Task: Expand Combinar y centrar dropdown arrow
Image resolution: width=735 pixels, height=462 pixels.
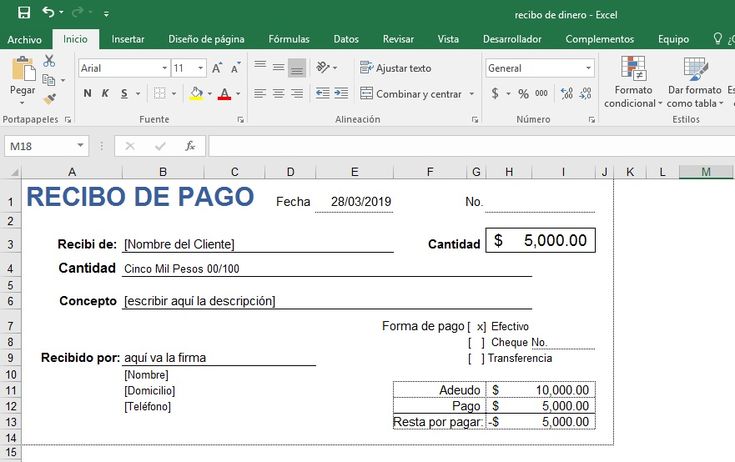Action: click(472, 94)
